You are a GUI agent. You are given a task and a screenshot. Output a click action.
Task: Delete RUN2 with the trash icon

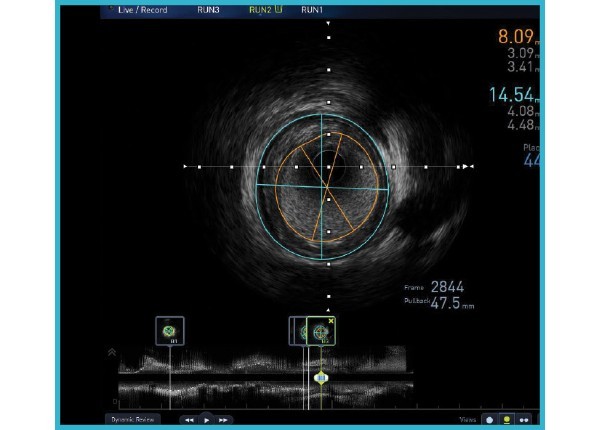[x=278, y=9]
